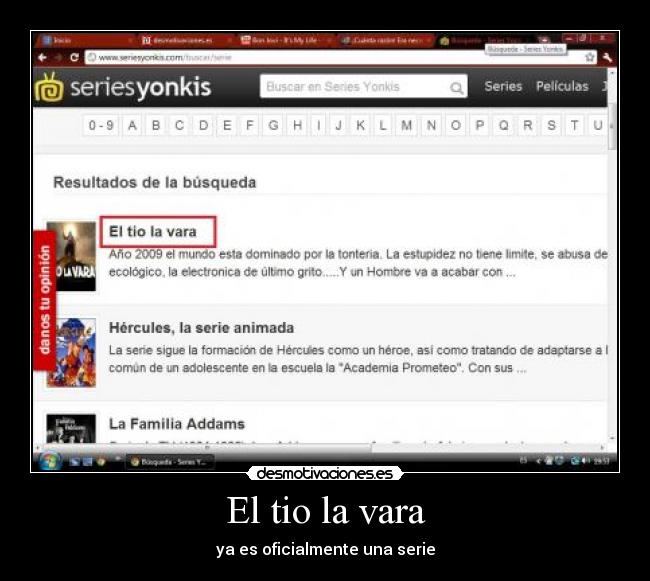Filter series by 0-9
Image resolution: width=650 pixels, height=581 pixels.
(x=101, y=125)
